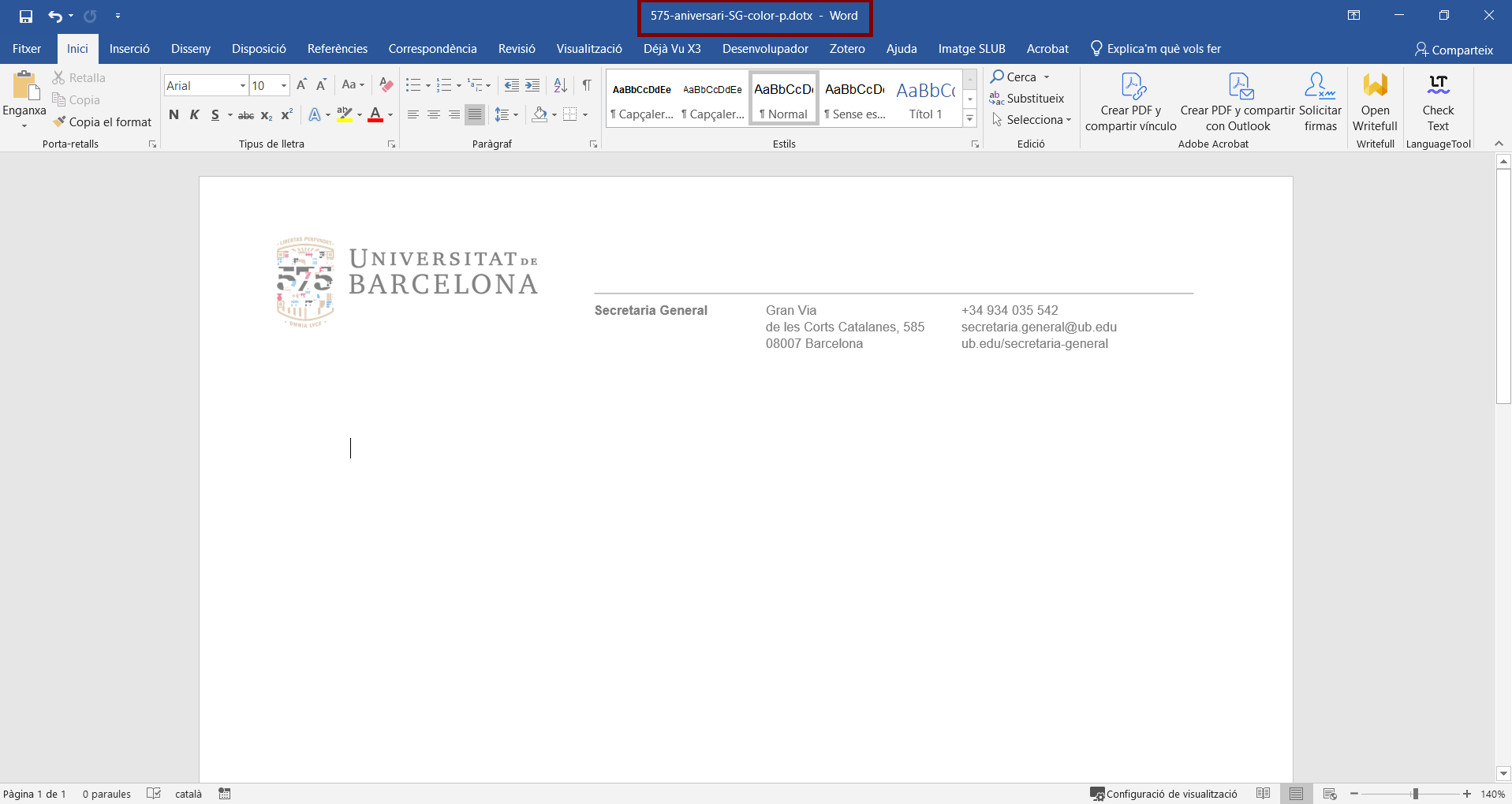Click the Save icon in title bar
This screenshot has height=804, width=1512.
pyautogui.click(x=26, y=16)
